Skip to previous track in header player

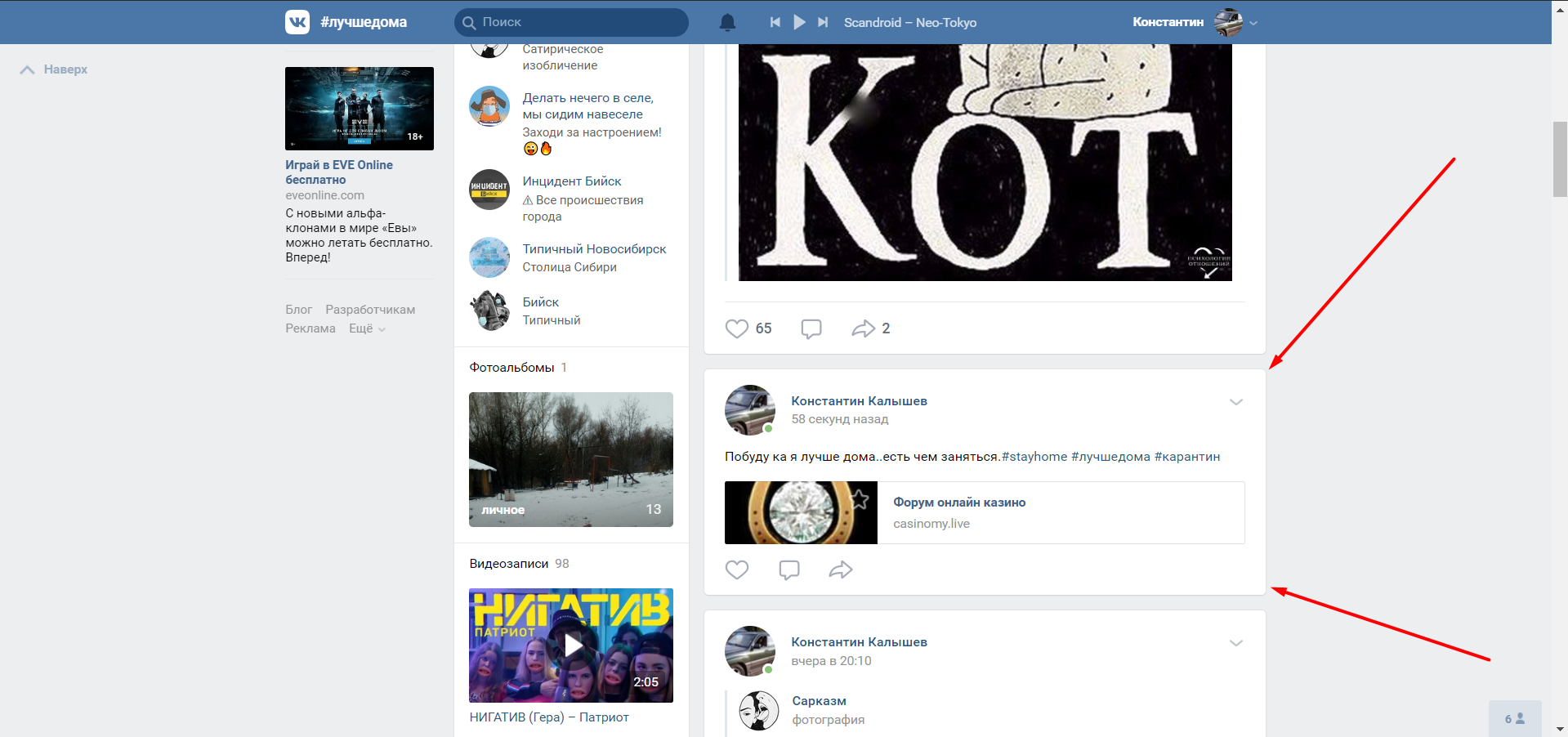tap(775, 23)
